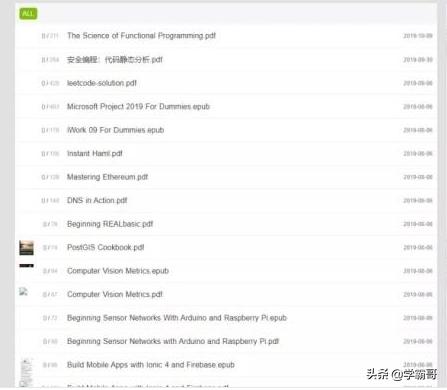Open Beginning Sensor Networks With Arduino epub
Image resolution: width=447 pixels, height=390 pixels.
coord(177,318)
